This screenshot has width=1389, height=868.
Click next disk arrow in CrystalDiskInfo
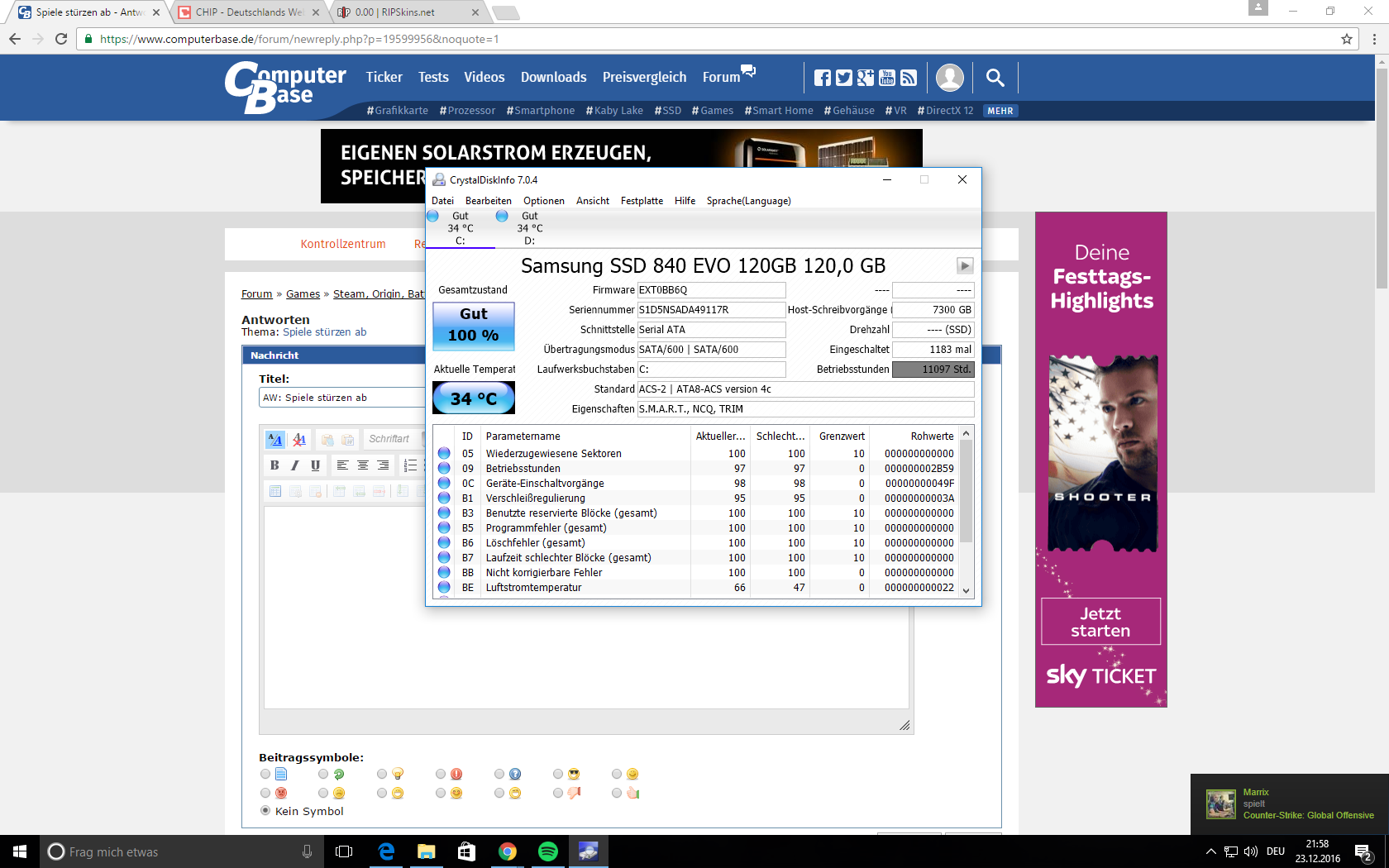coord(965,265)
